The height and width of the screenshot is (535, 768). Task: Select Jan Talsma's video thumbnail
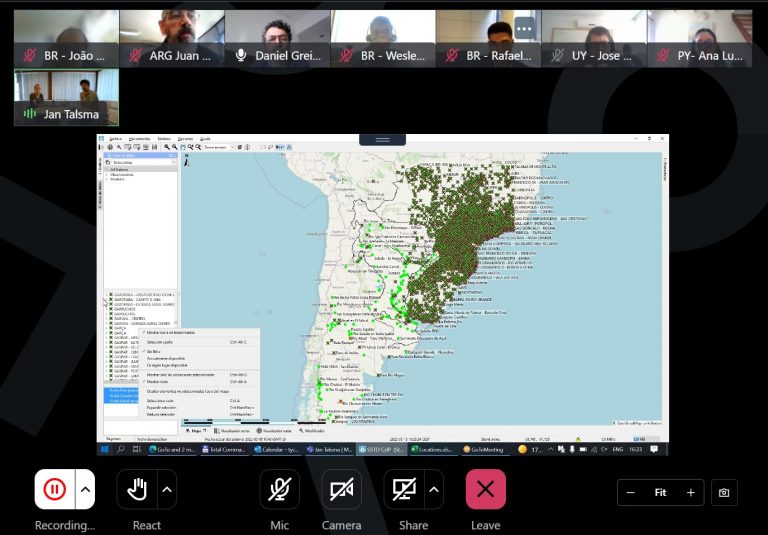coord(66,97)
